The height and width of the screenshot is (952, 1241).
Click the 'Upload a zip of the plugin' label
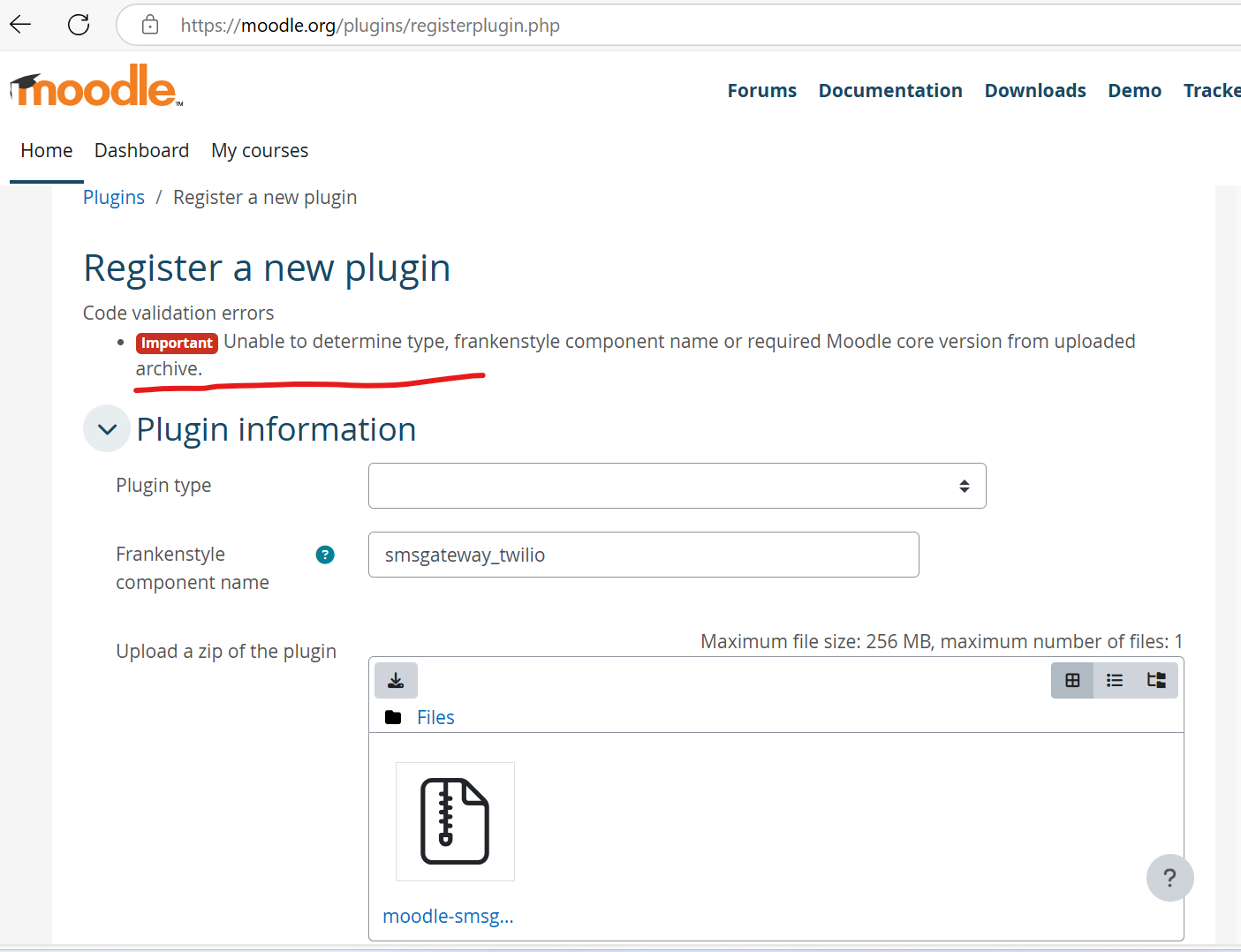pos(226,651)
